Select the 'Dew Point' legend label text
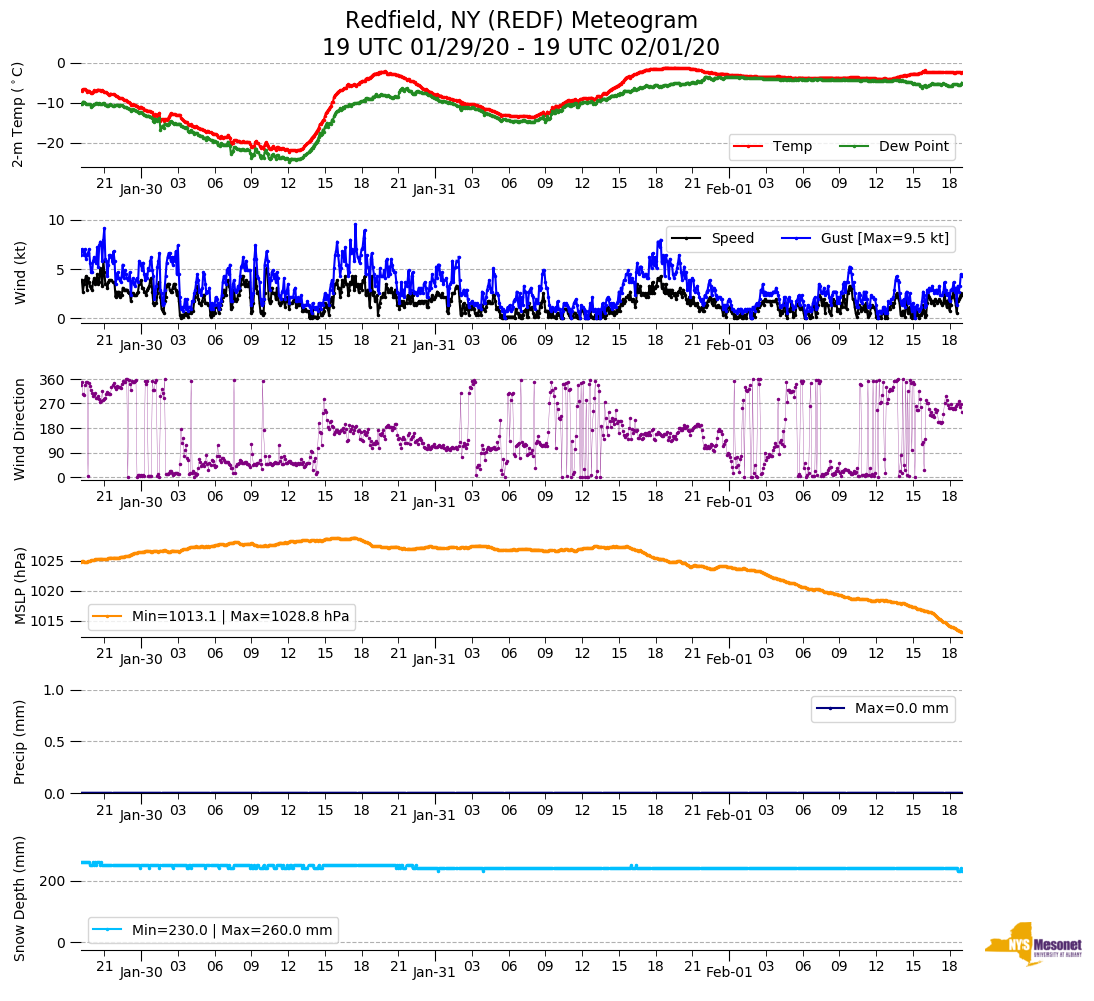Screen dimensions: 1094x1001 [x=913, y=147]
